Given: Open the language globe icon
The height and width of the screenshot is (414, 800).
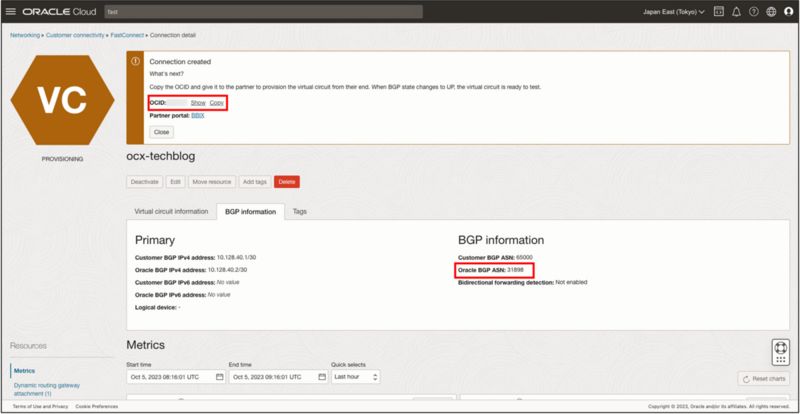Looking at the screenshot, I should click(x=771, y=12).
